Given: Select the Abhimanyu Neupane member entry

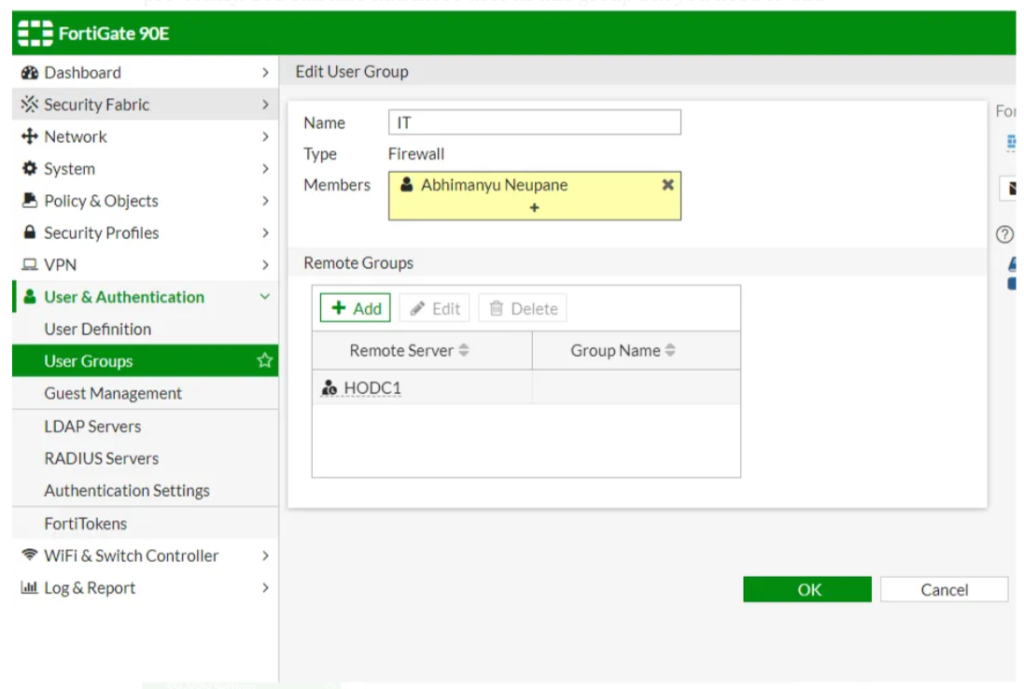Looking at the screenshot, I should pyautogui.click(x=494, y=185).
